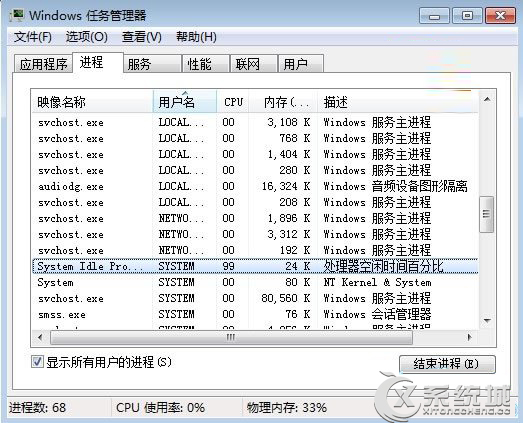Viewport: 523px width, 423px height.
Task: Click the vertical scrollbar up arrow
Action: (487, 99)
